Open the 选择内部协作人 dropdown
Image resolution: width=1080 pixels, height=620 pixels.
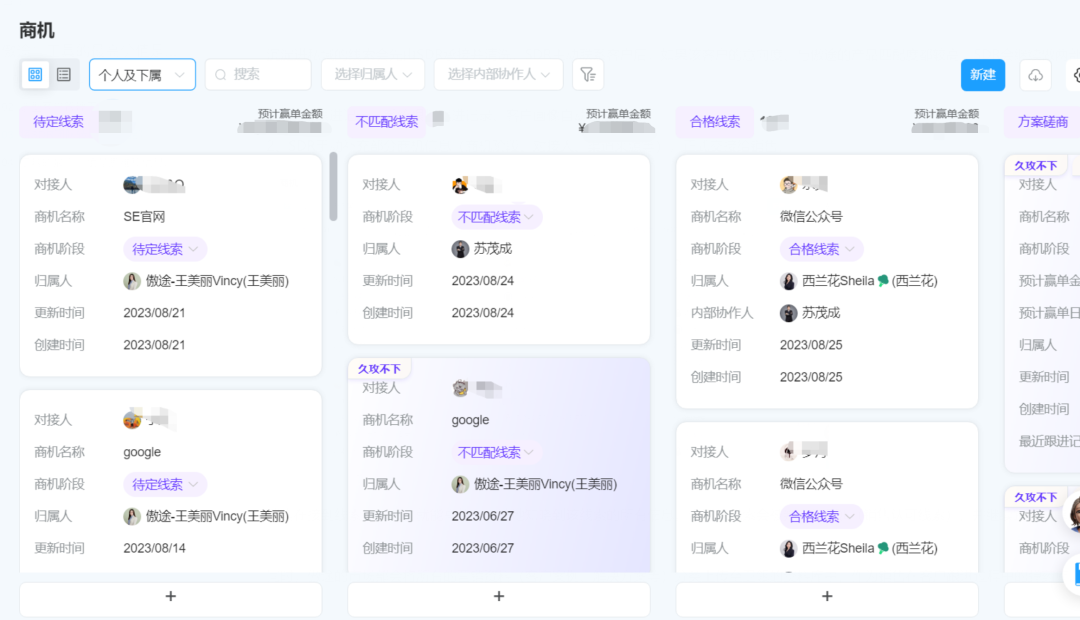tap(498, 74)
